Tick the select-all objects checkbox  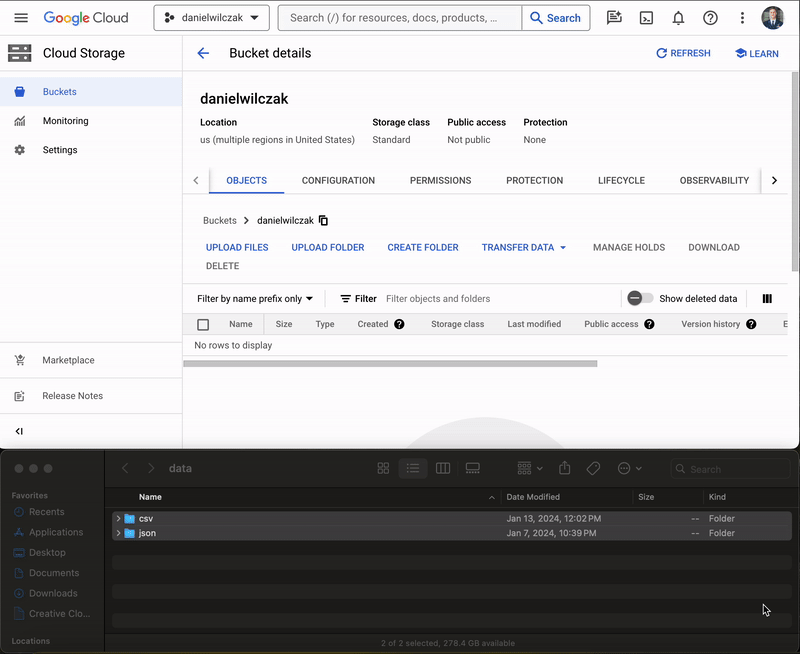[x=203, y=324]
